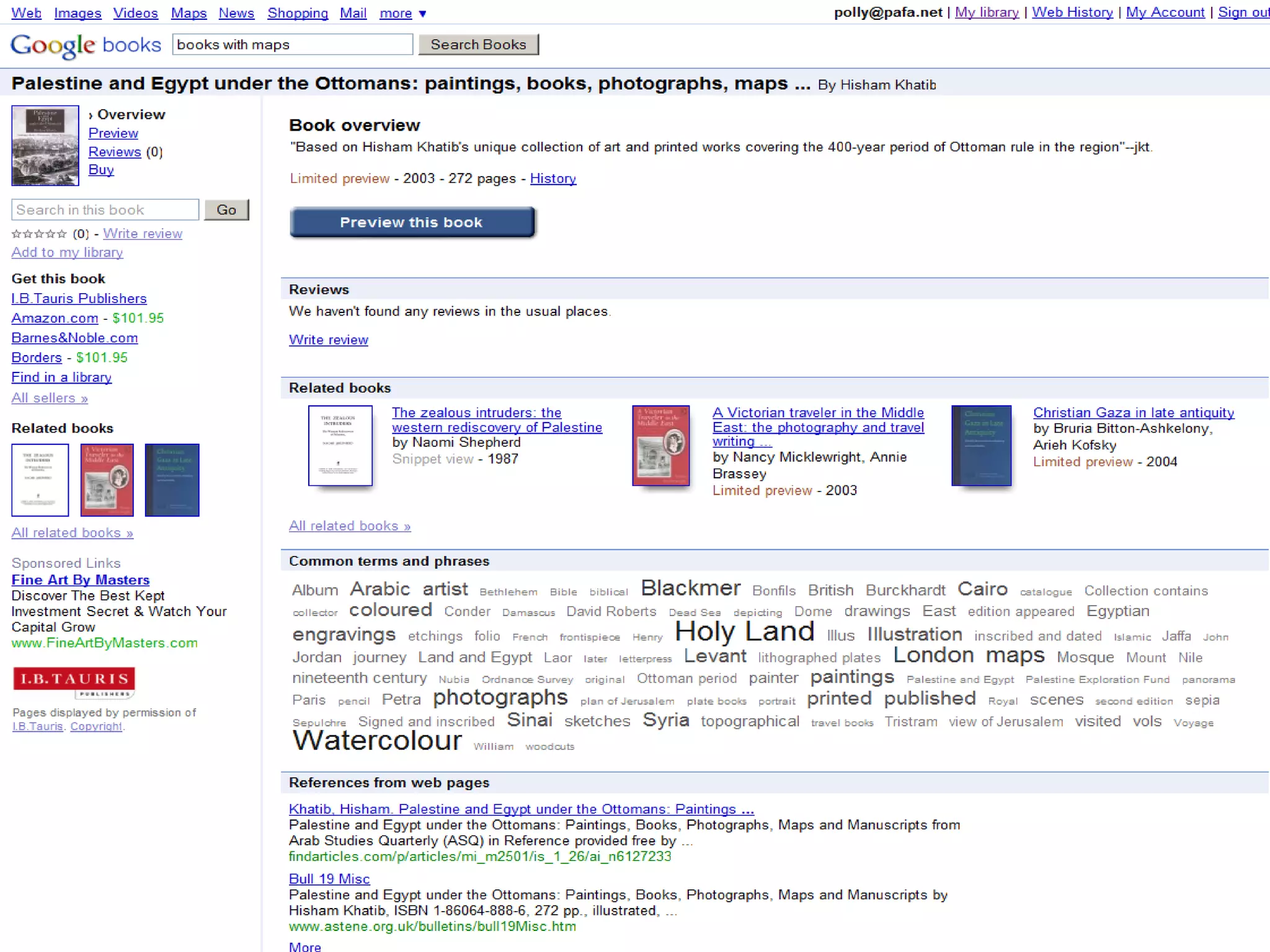1270x952 pixels.
Task: Click Christian Gaza cover in Related books
Action: tap(981, 445)
